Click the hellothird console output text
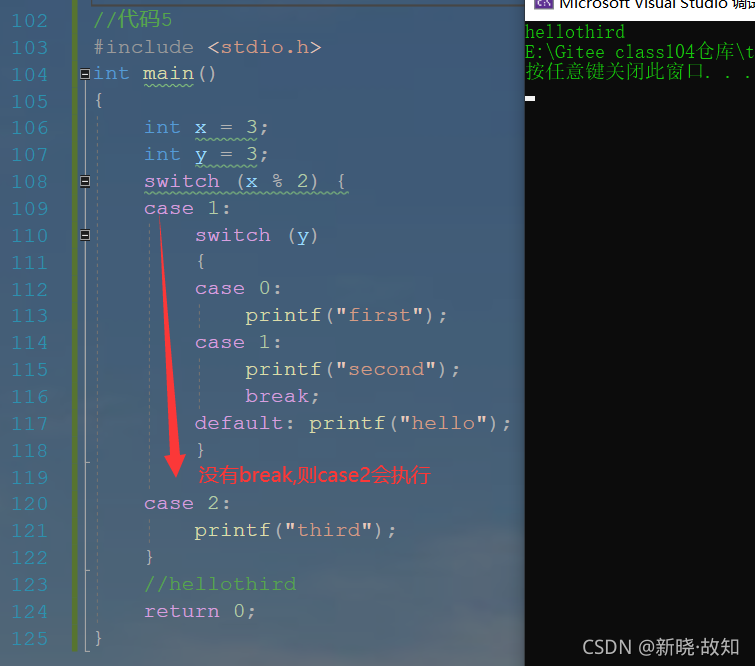Screen dimensions: 755x666 pyautogui.click(x=575, y=32)
